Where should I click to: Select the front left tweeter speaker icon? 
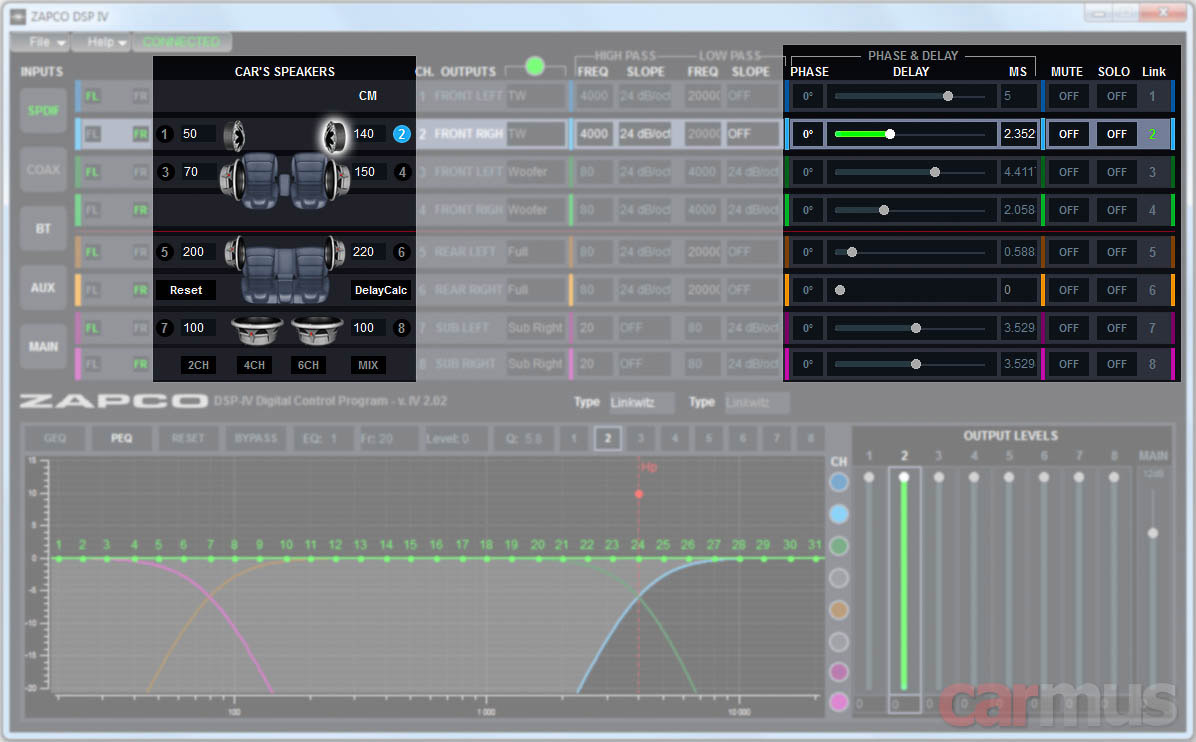234,136
